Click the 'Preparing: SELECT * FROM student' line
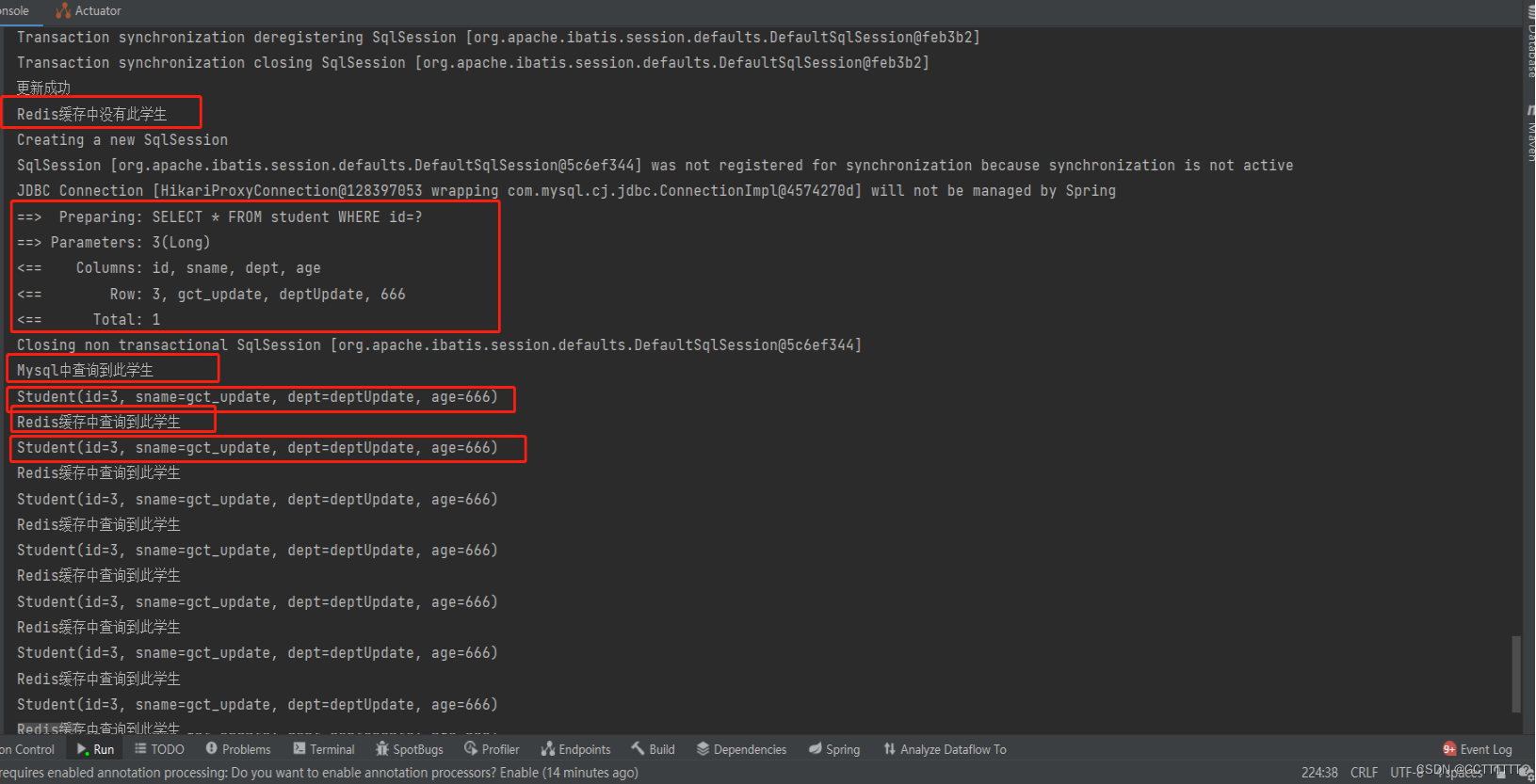Screen dimensions: 1536x784 219,216
